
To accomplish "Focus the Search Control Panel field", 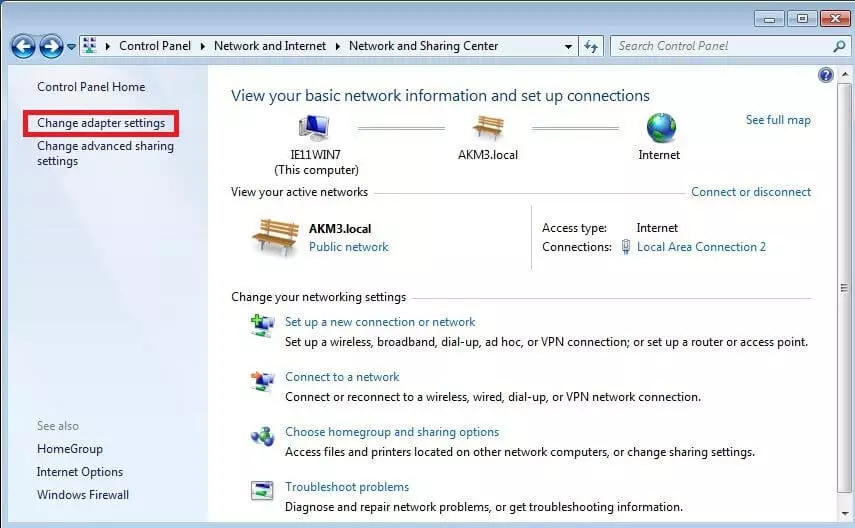I will click(722, 46).
